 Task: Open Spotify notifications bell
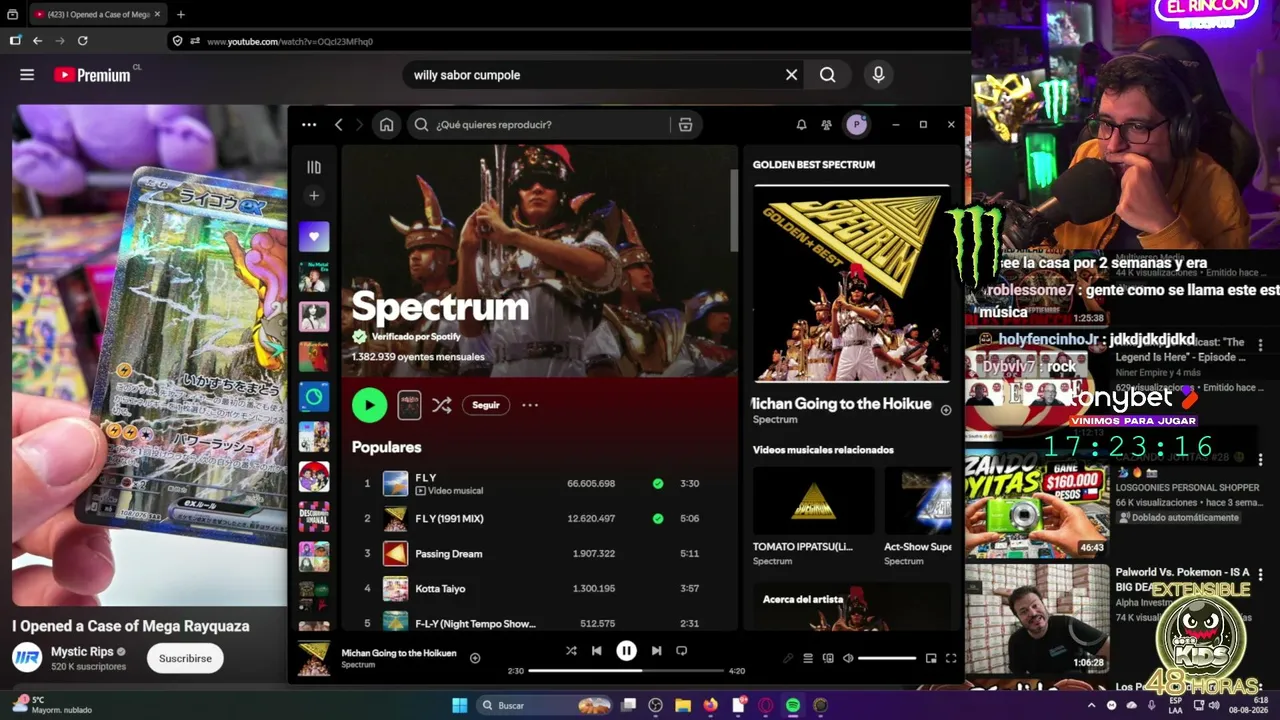tap(801, 125)
